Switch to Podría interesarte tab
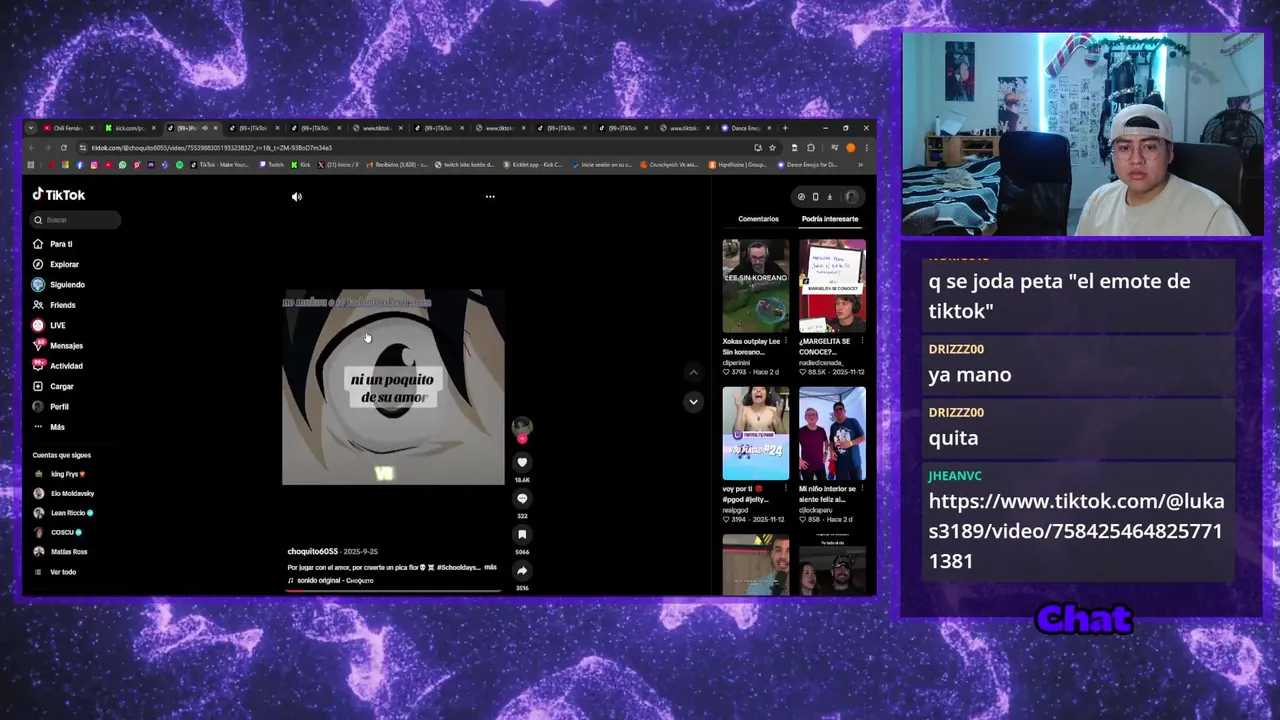 coord(830,219)
